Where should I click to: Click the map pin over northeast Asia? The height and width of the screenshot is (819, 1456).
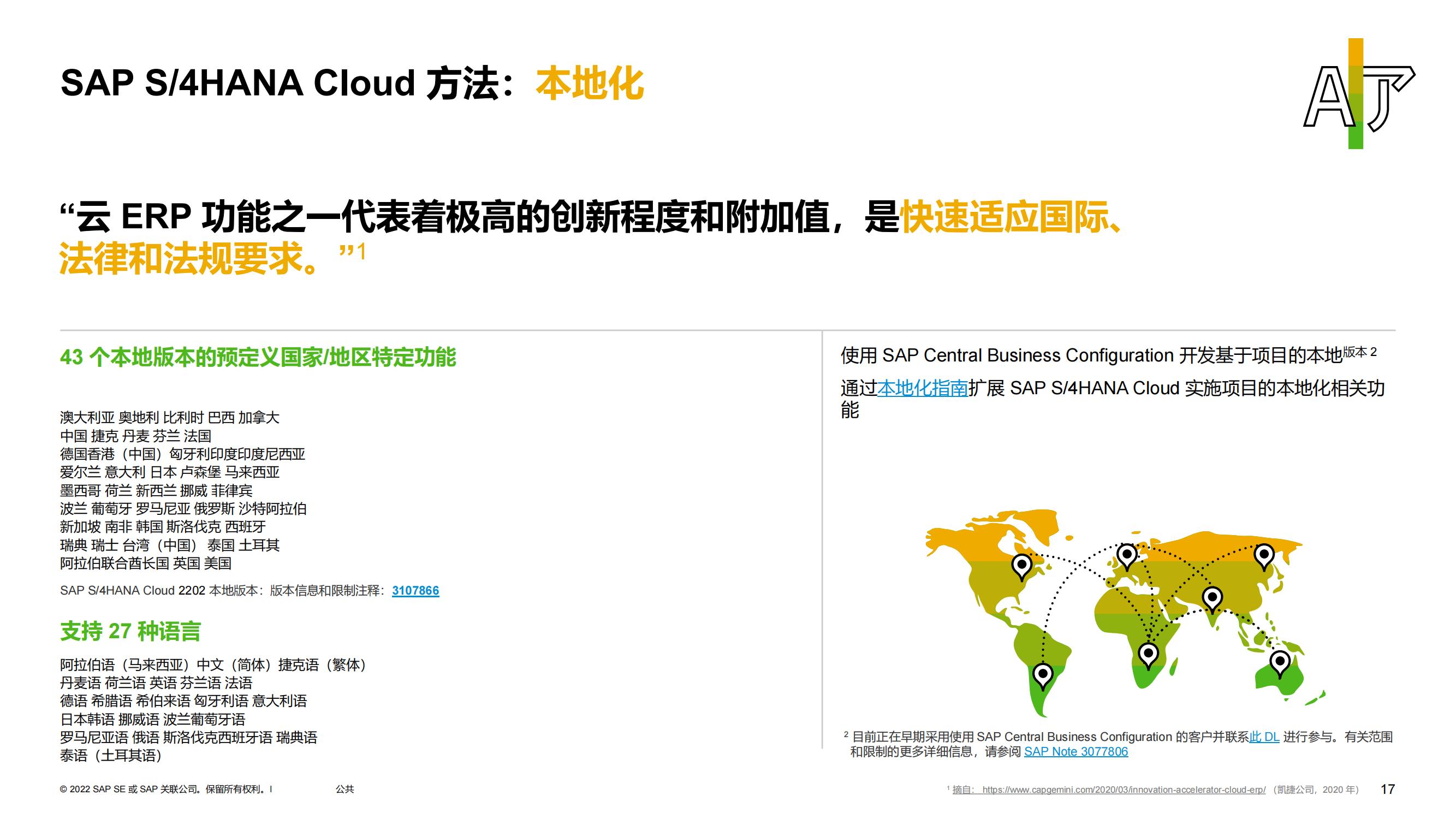coord(1264,556)
